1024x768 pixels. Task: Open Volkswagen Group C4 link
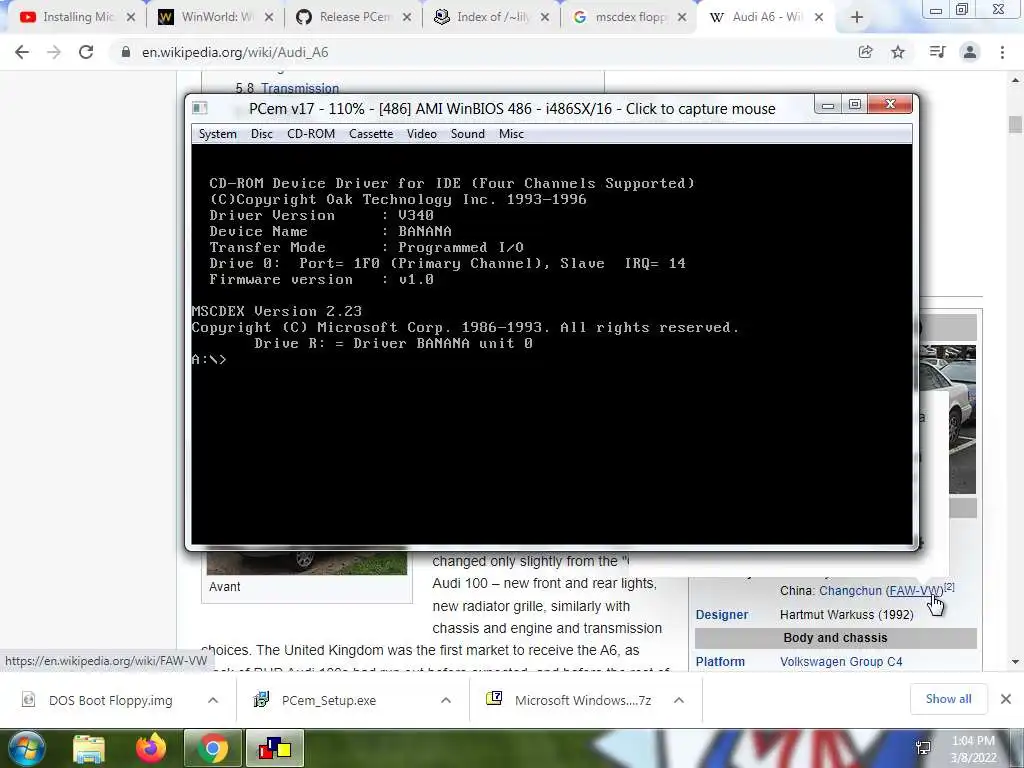tap(841, 662)
